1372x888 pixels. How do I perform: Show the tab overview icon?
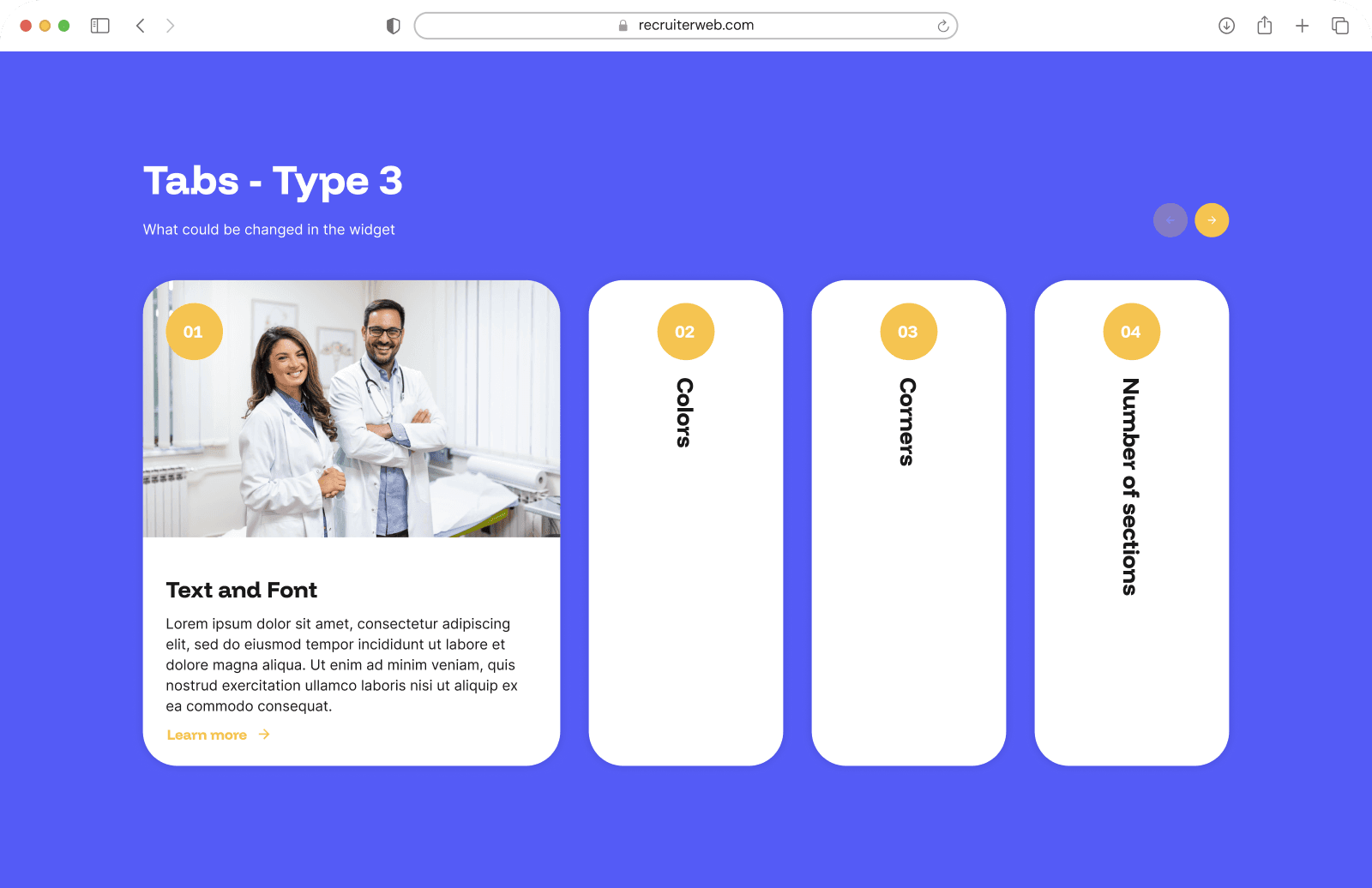[x=1339, y=26]
